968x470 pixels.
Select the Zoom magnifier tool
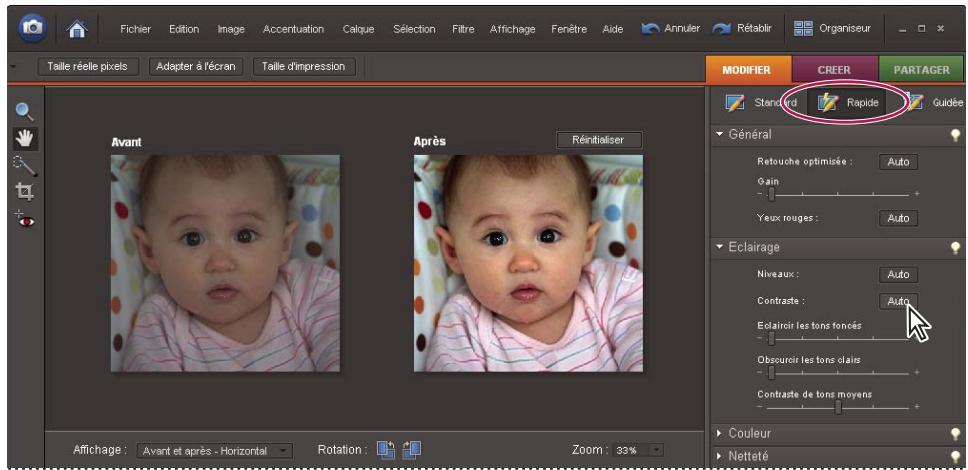[x=25, y=112]
